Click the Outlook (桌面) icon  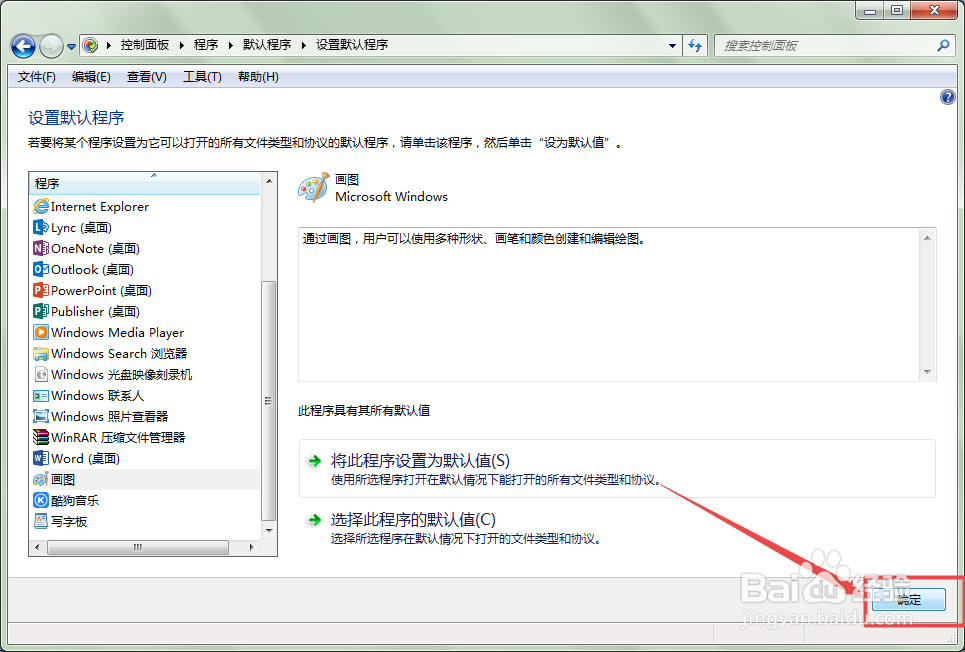tap(41, 269)
